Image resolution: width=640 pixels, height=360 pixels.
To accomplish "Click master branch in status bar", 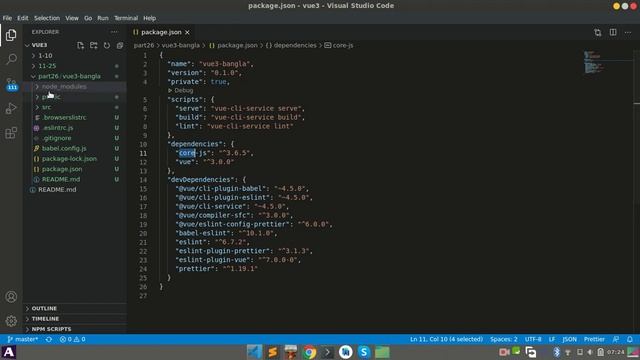I will tap(23, 339).
